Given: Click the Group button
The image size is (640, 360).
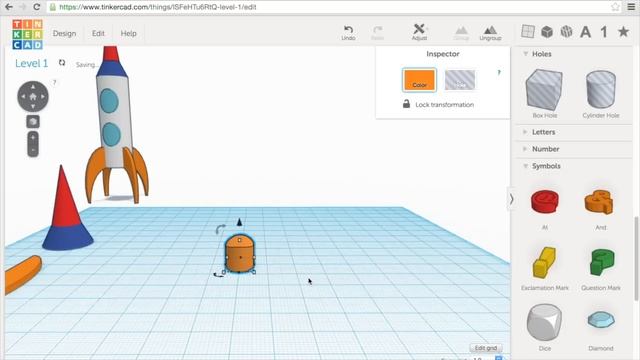Looking at the screenshot, I should point(461,33).
